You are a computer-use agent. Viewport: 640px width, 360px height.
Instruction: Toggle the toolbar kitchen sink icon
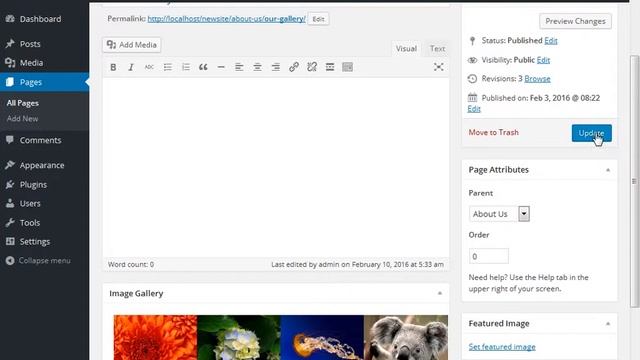347,67
